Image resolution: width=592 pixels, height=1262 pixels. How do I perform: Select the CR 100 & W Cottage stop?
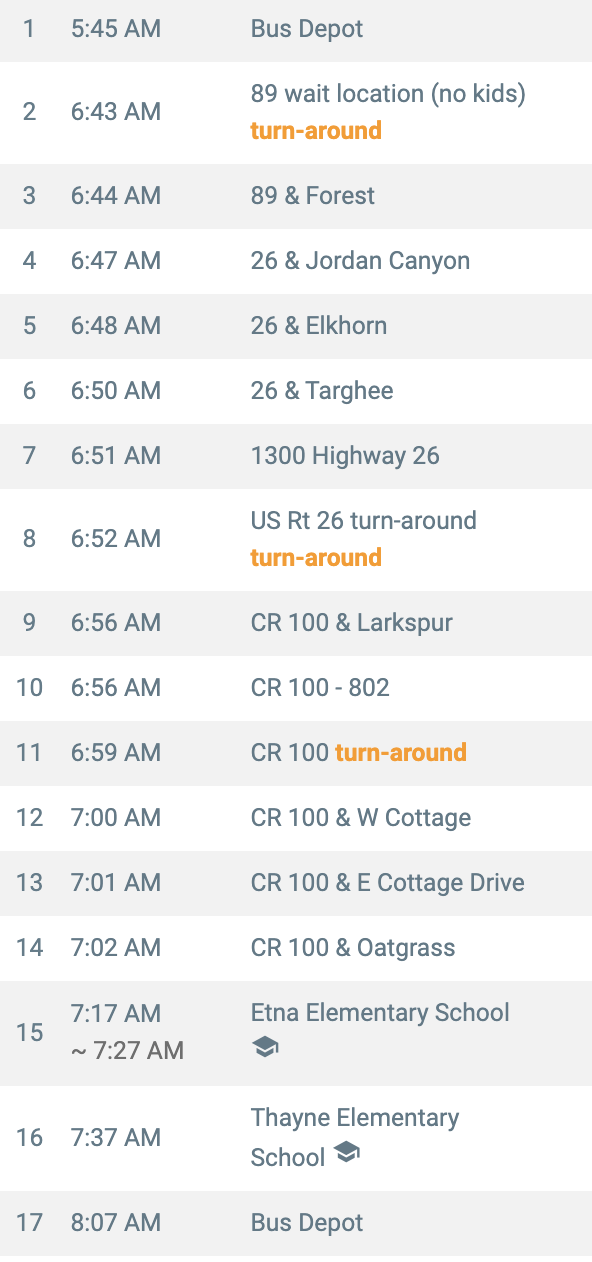(296, 818)
